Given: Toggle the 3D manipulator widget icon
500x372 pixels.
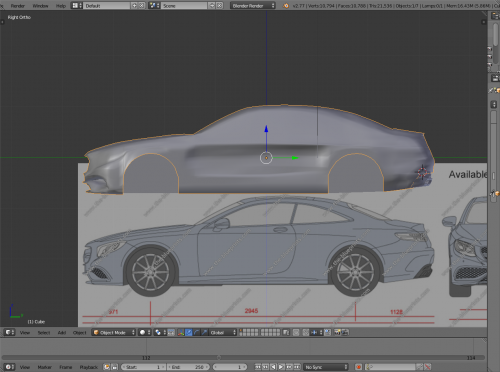Looking at the screenshot, I should pos(181,332).
